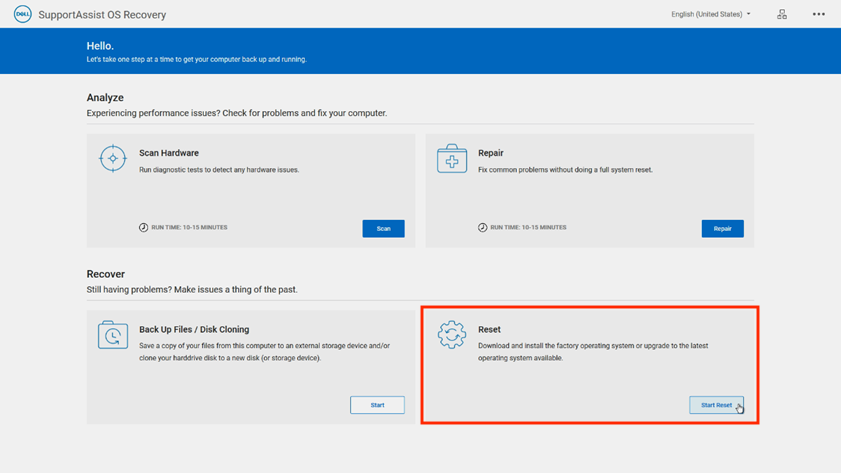Select the Back Up Files / Disk Cloning title

click(194, 329)
